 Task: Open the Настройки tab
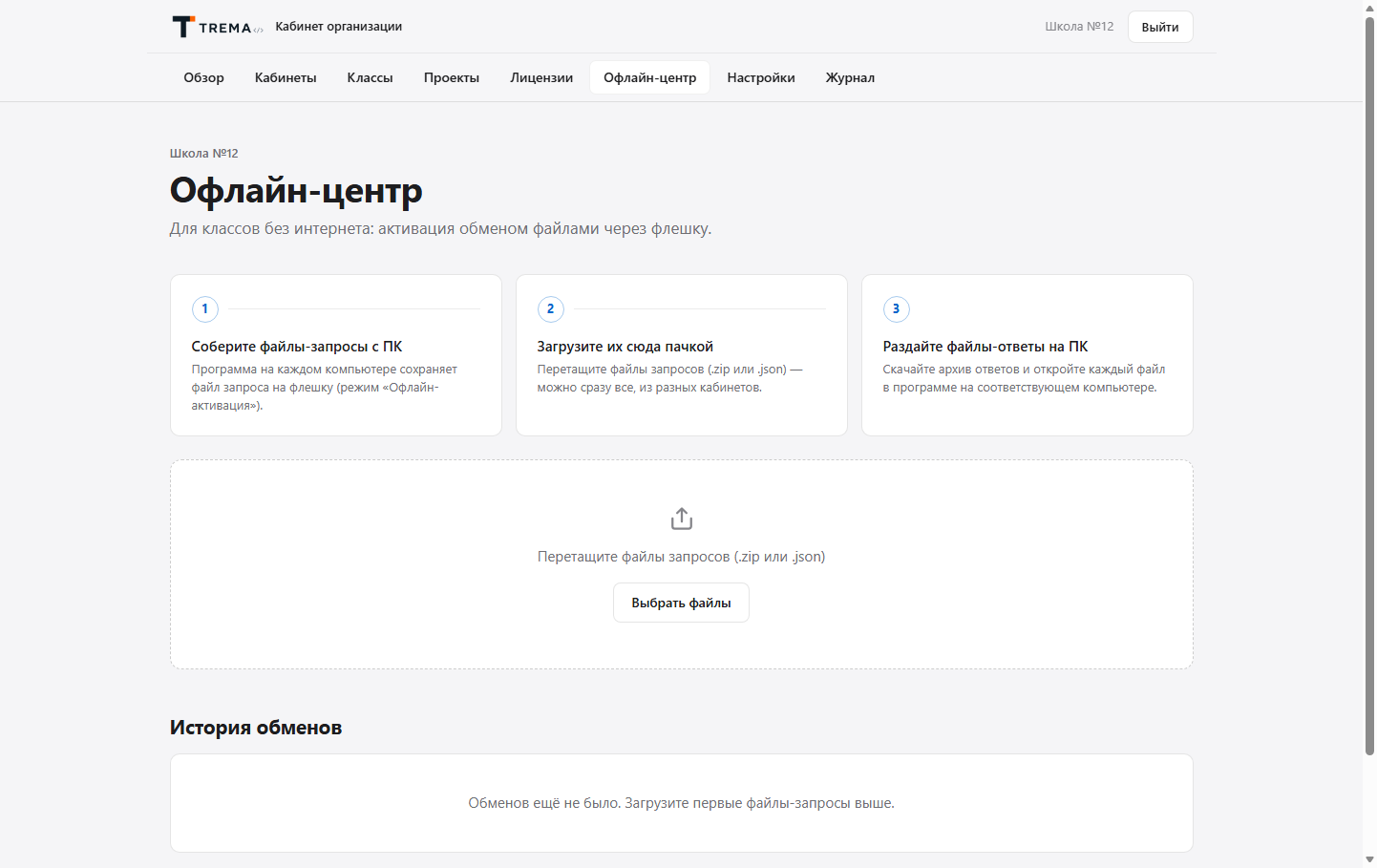pyautogui.click(x=761, y=77)
